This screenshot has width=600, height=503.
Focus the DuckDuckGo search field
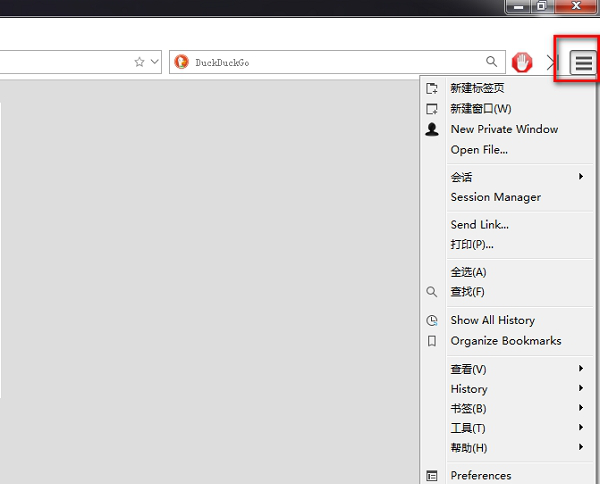point(337,62)
